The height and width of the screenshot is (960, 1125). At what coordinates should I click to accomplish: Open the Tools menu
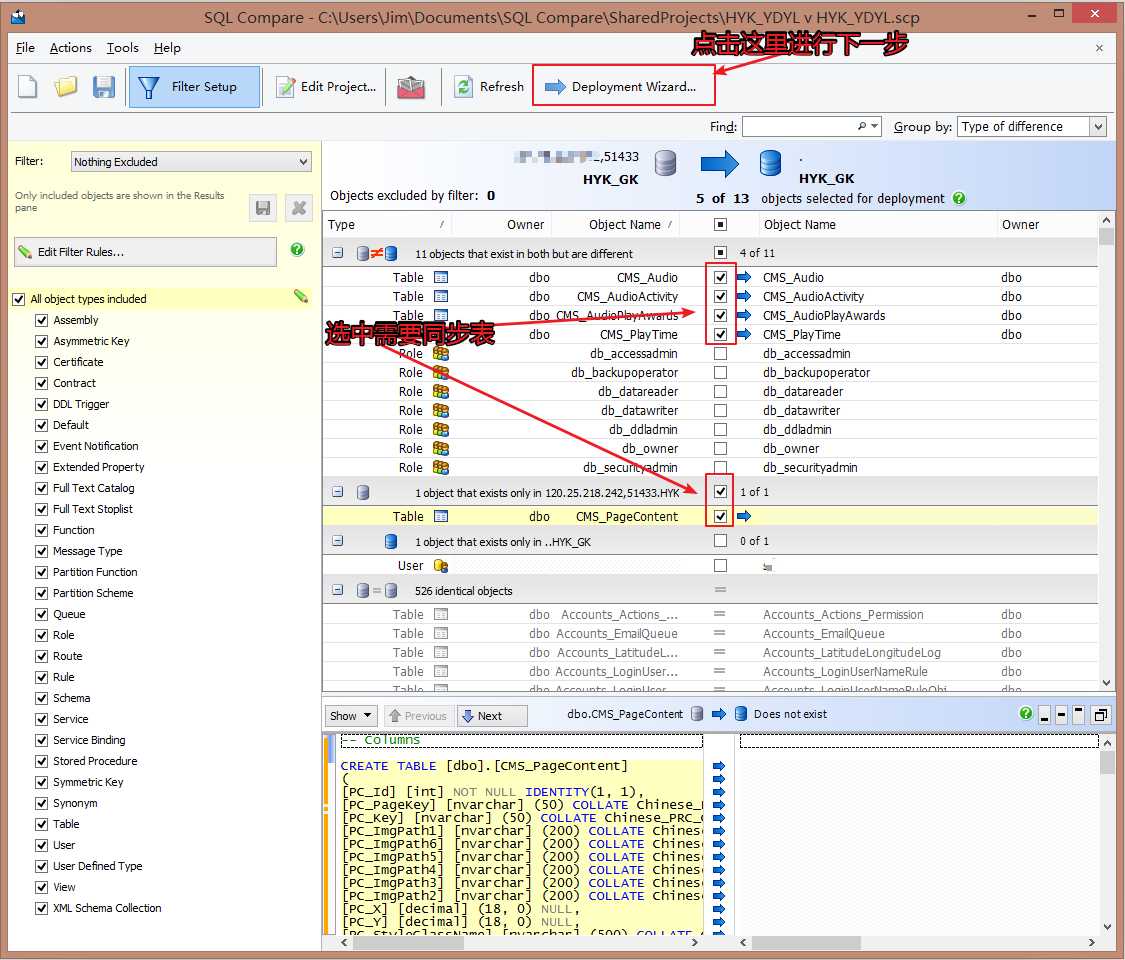(x=123, y=48)
